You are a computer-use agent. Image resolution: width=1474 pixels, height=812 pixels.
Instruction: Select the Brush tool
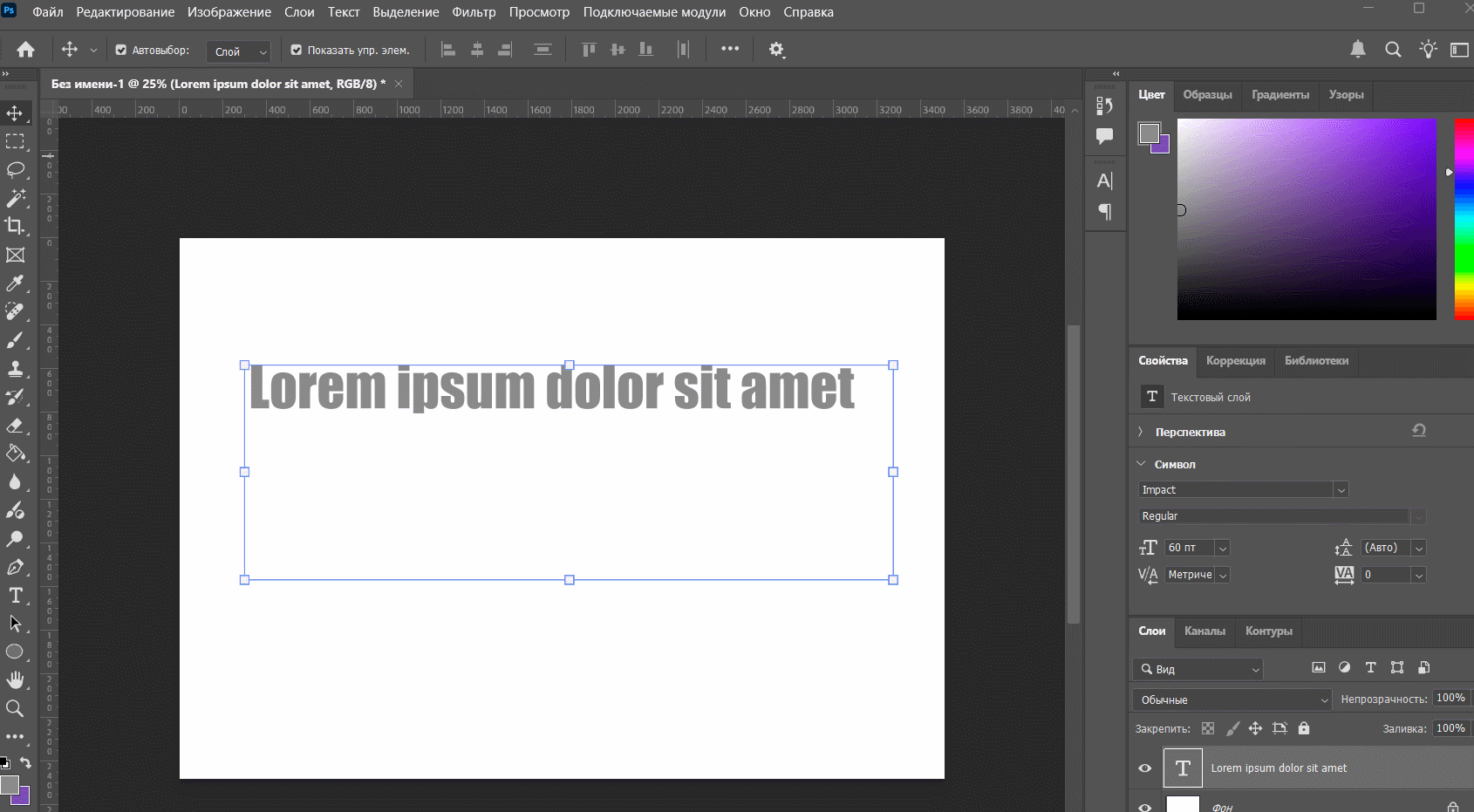[15, 340]
